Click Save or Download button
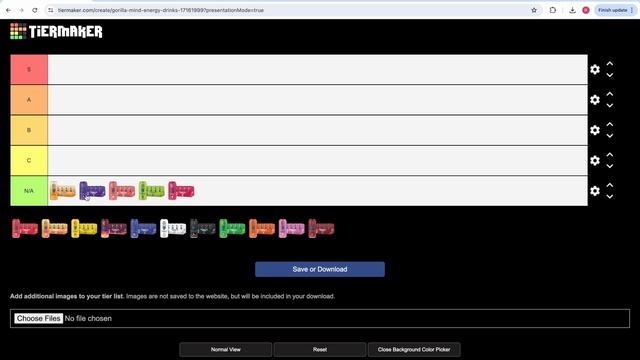Viewport: 640px width, 360px height. point(320,269)
